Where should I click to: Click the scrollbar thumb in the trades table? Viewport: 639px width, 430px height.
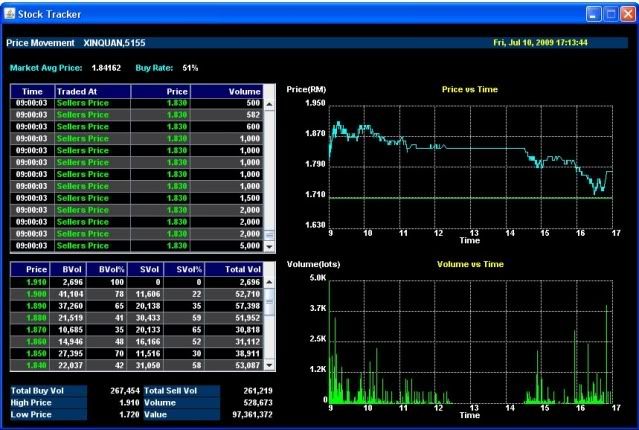[x=268, y=235]
